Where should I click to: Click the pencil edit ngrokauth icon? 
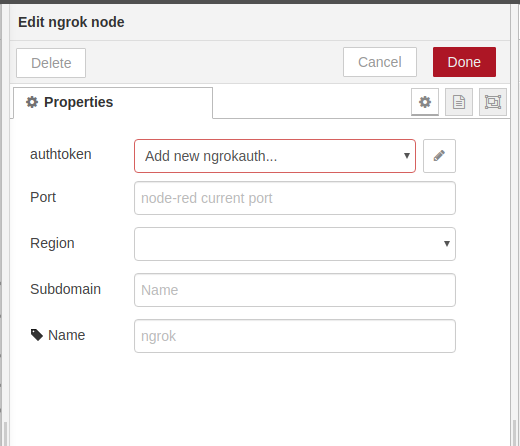point(439,156)
